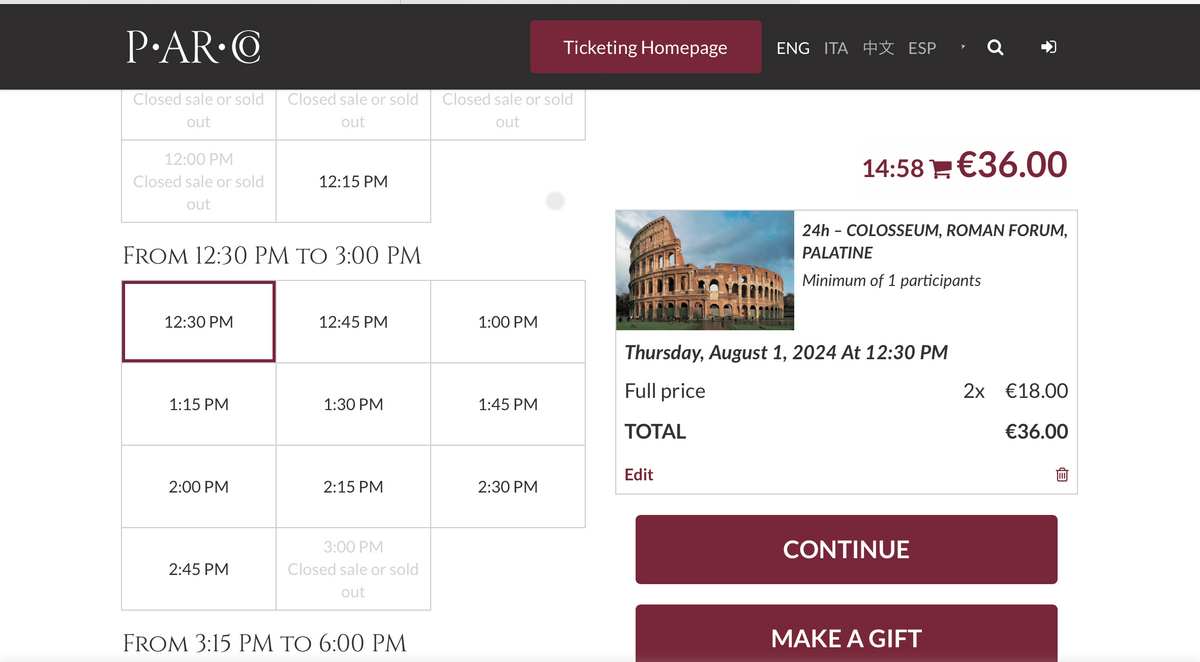This screenshot has height=662, width=1200.
Task: Select ENG language option
Action: [x=793, y=47]
